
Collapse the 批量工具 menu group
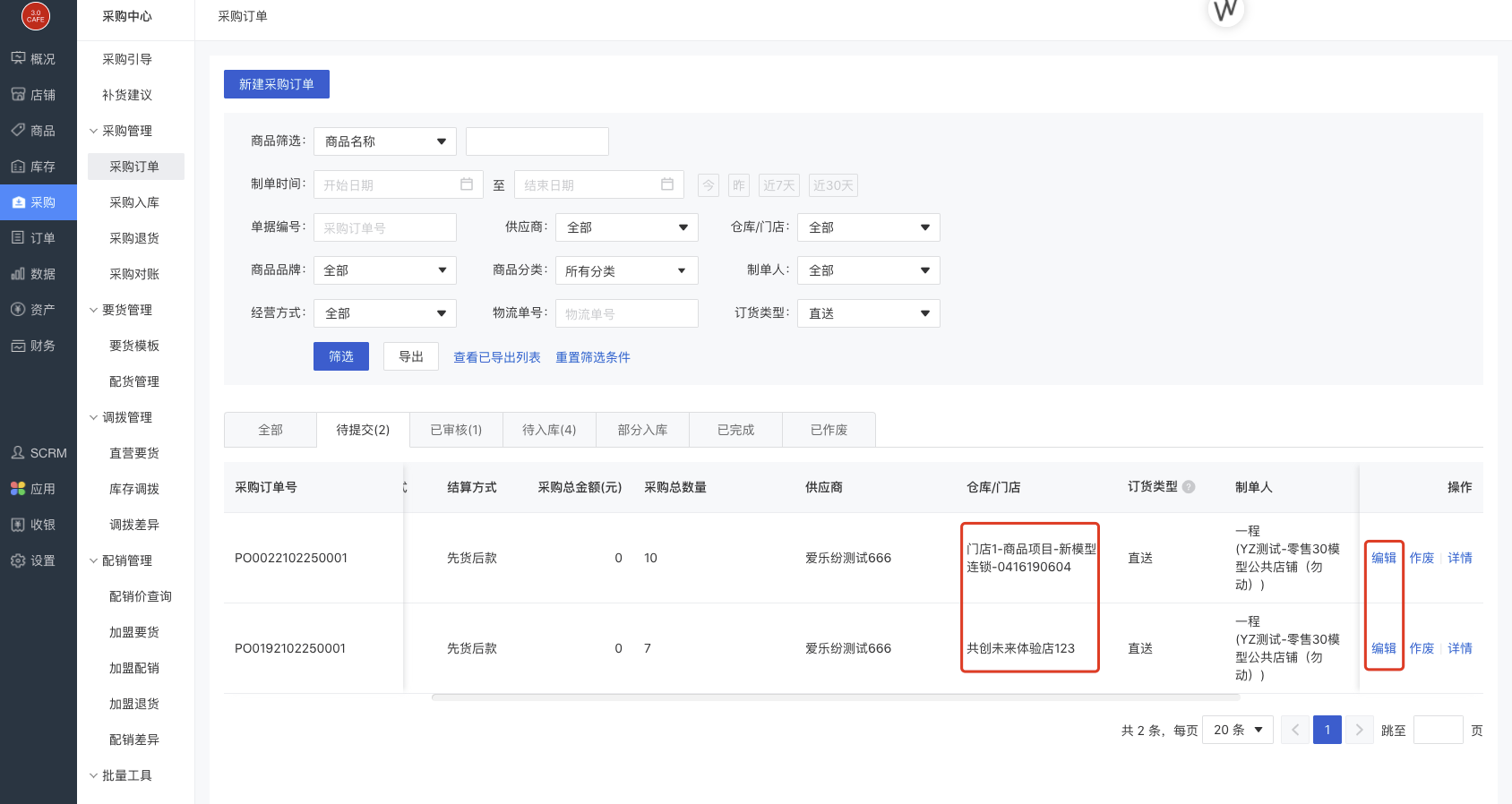click(x=93, y=775)
